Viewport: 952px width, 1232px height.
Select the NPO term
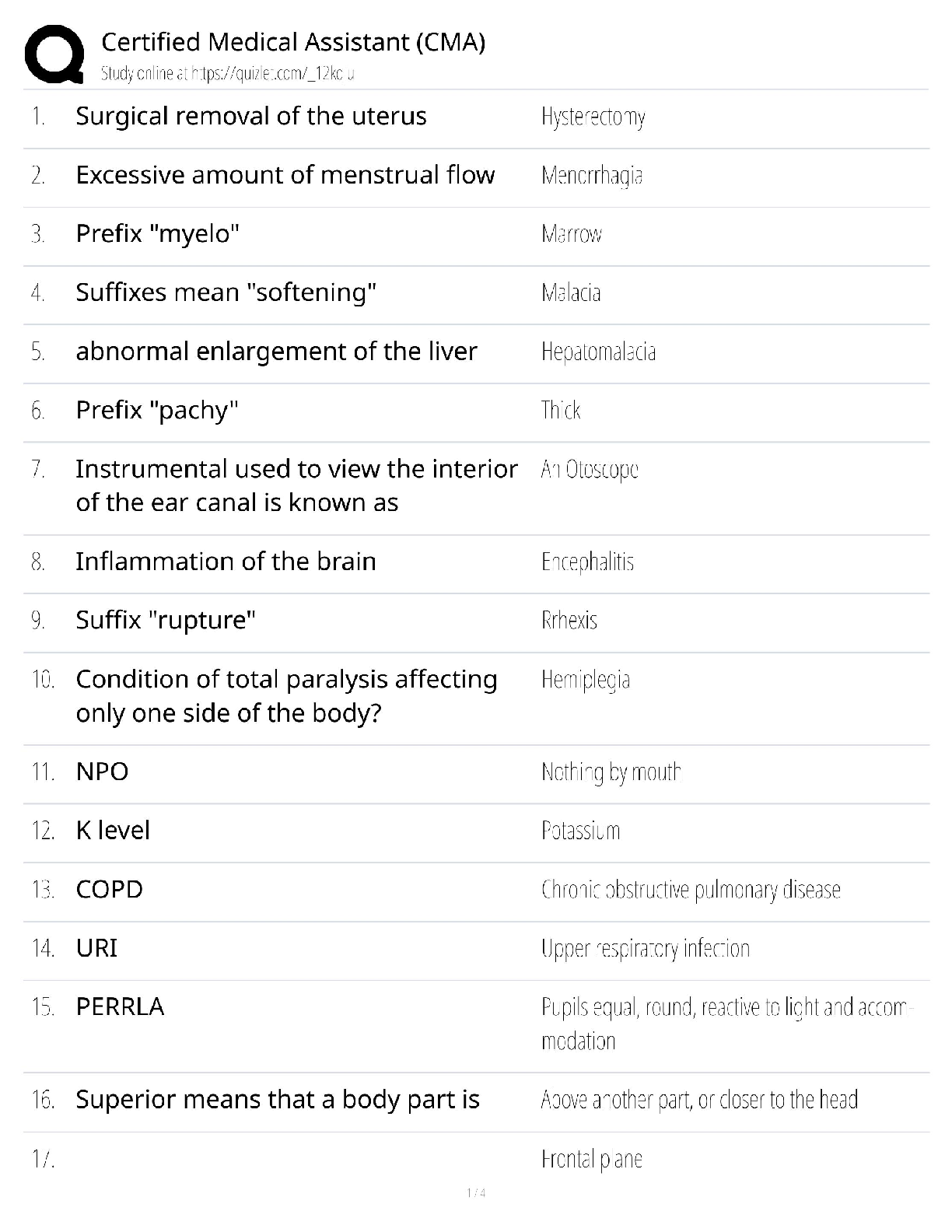[x=102, y=772]
